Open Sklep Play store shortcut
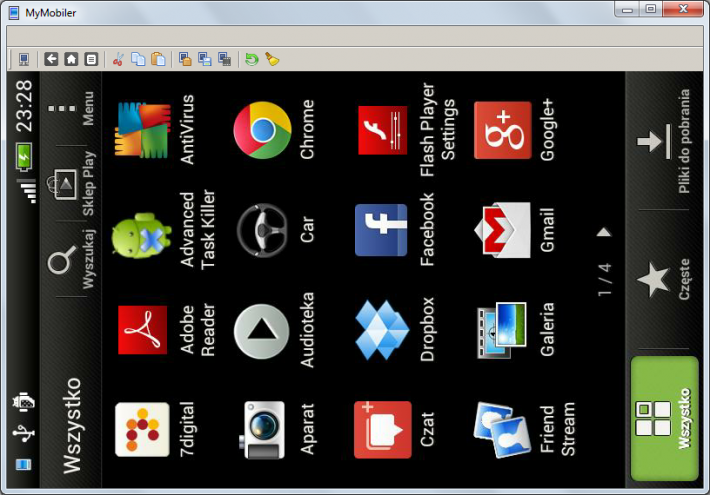This screenshot has width=710, height=495. click(x=71, y=183)
